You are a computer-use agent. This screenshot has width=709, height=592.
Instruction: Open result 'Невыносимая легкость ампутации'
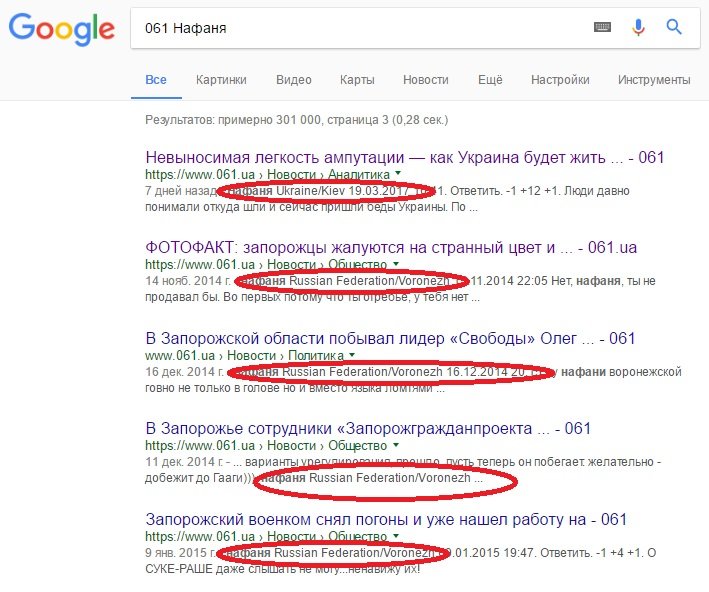pyautogui.click(x=405, y=157)
